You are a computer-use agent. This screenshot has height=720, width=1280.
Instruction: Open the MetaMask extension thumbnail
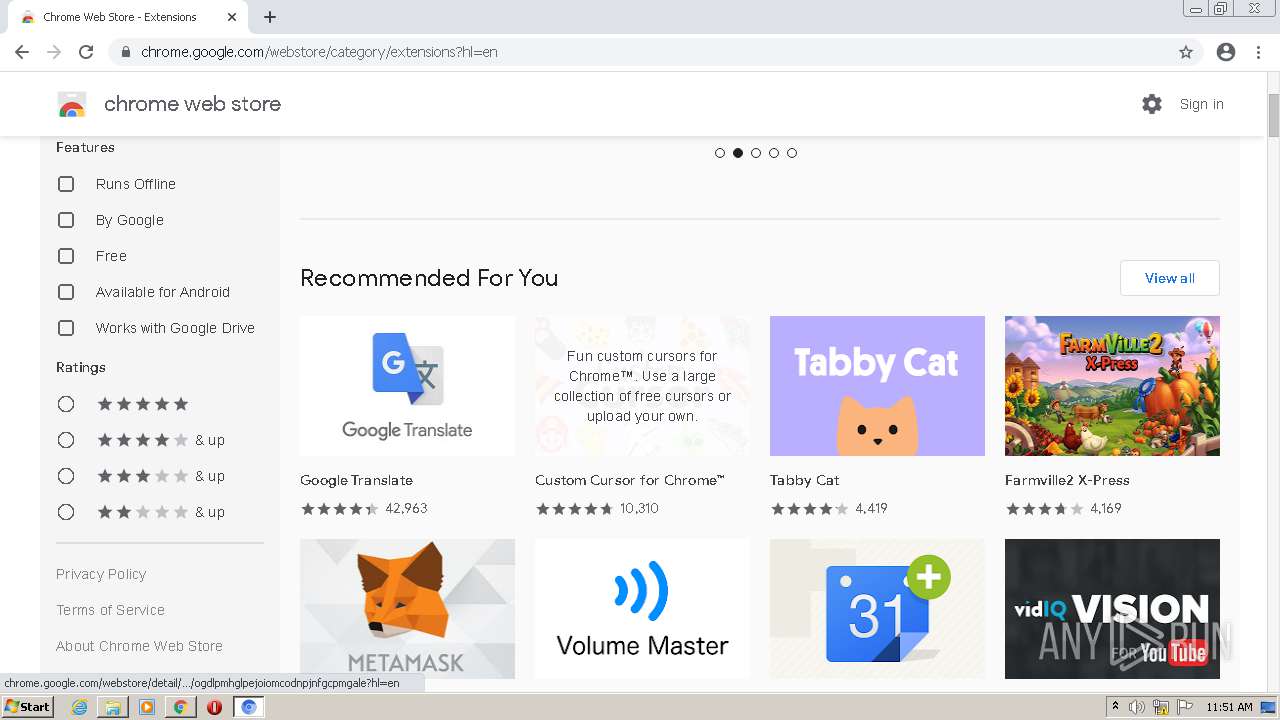click(407, 609)
